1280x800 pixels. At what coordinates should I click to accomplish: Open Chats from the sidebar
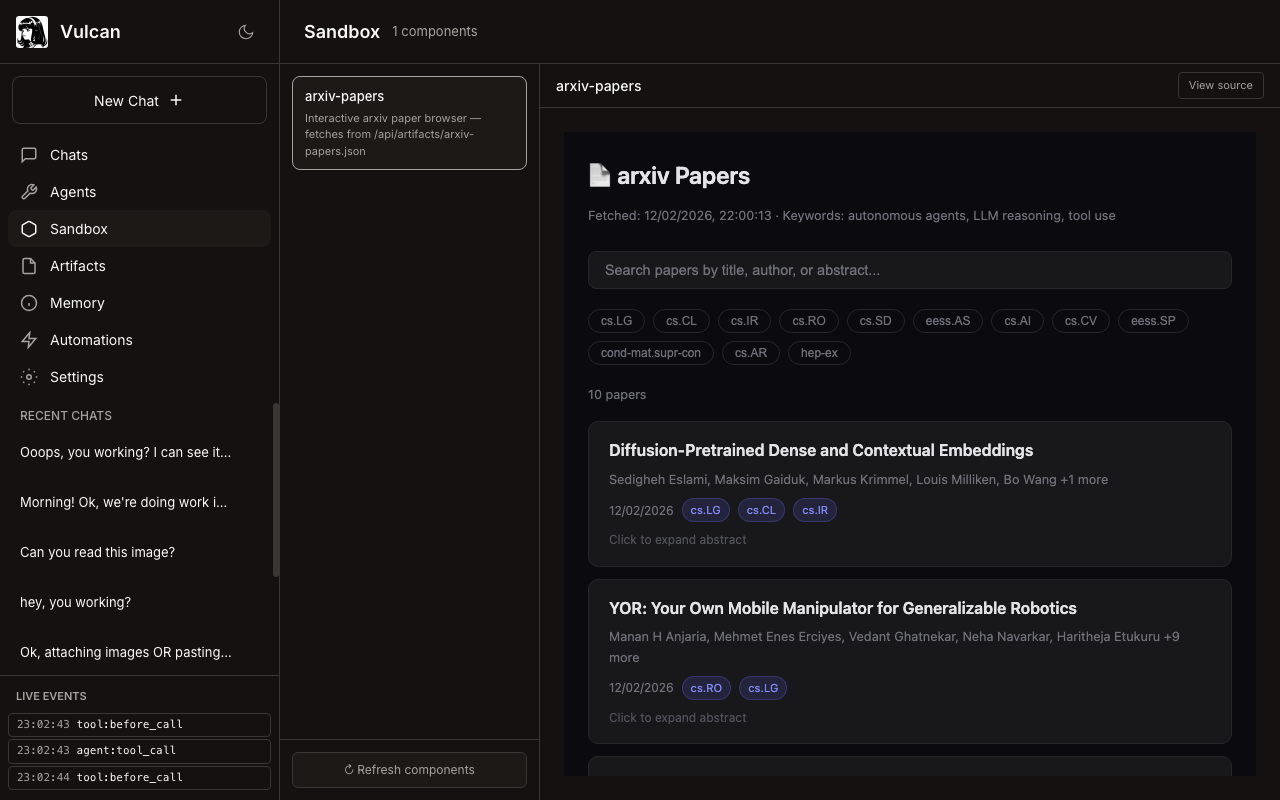pos(69,155)
